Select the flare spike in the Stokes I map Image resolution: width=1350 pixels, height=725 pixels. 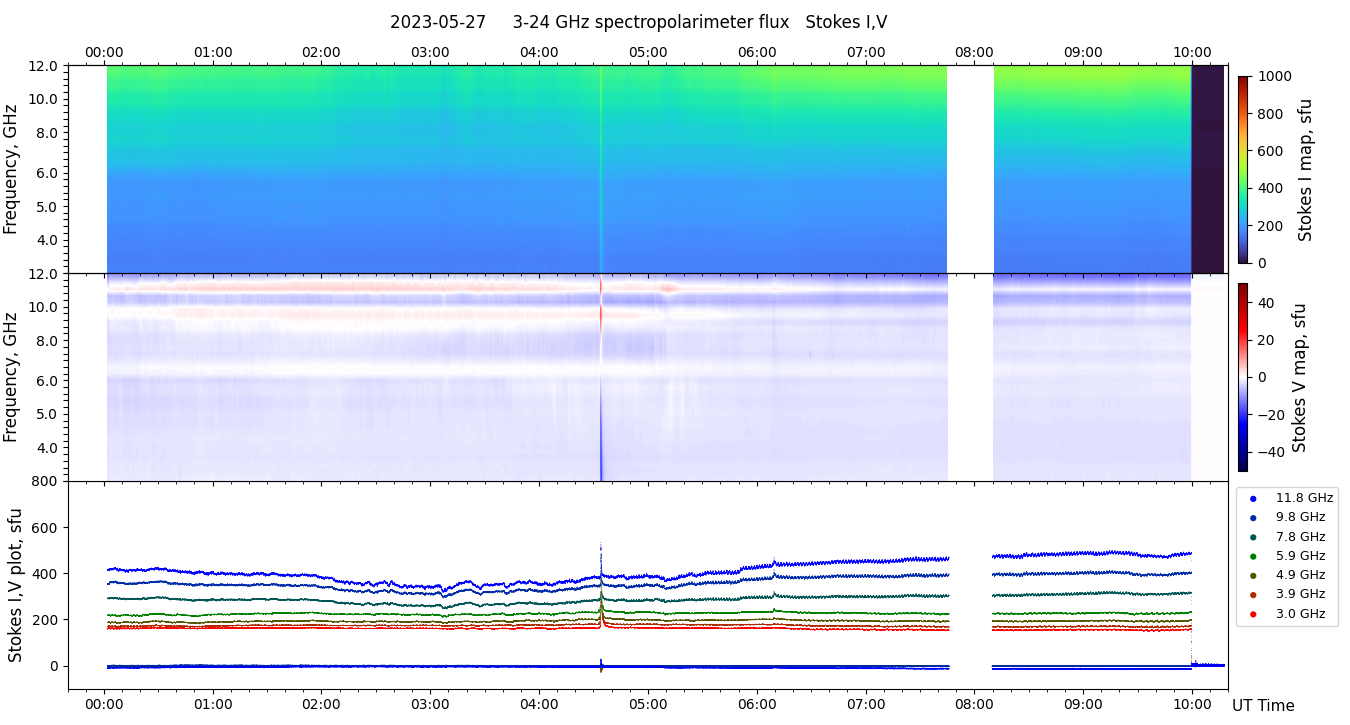click(601, 170)
